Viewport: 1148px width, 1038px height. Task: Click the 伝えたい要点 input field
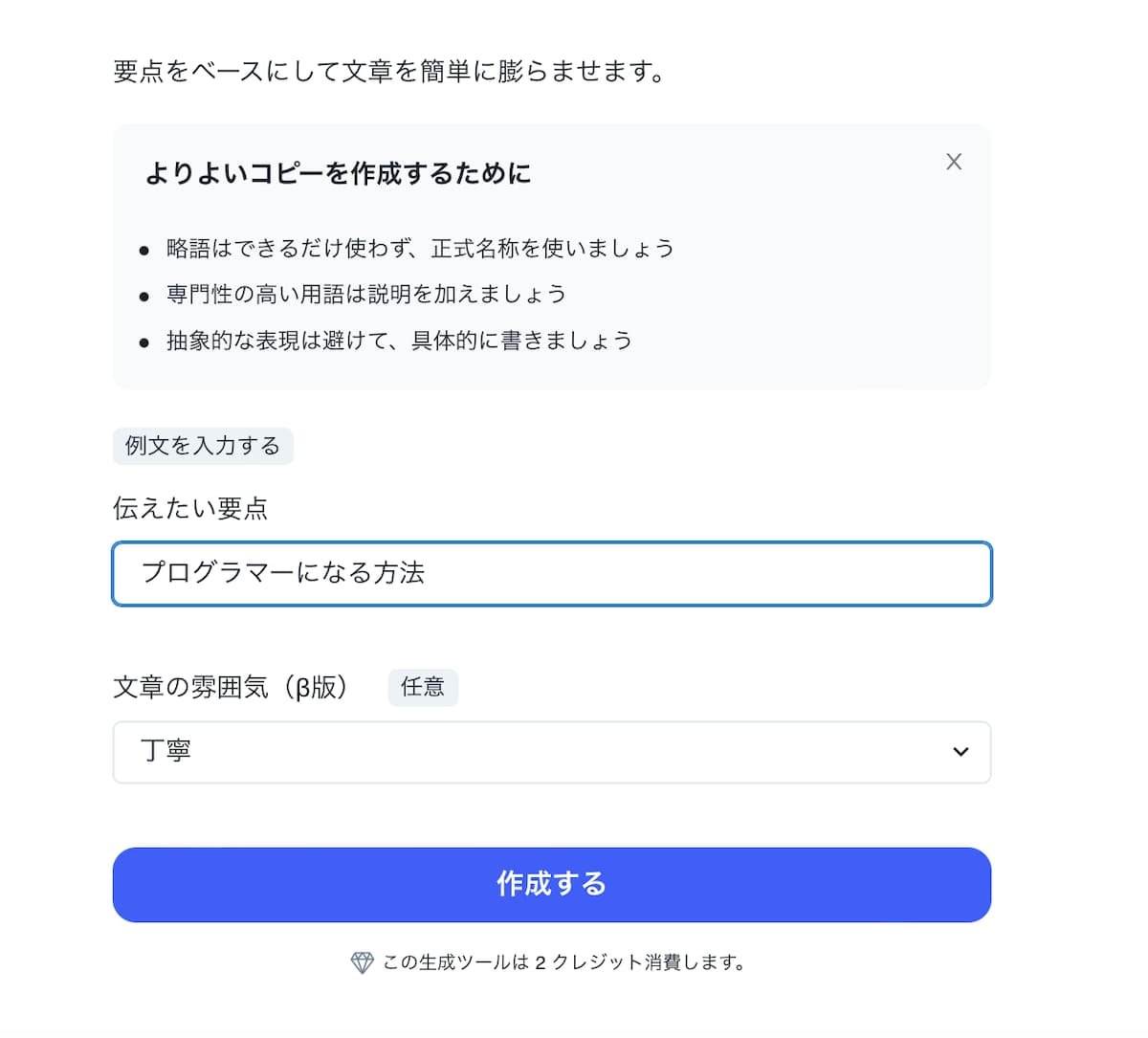pyautogui.click(x=552, y=573)
